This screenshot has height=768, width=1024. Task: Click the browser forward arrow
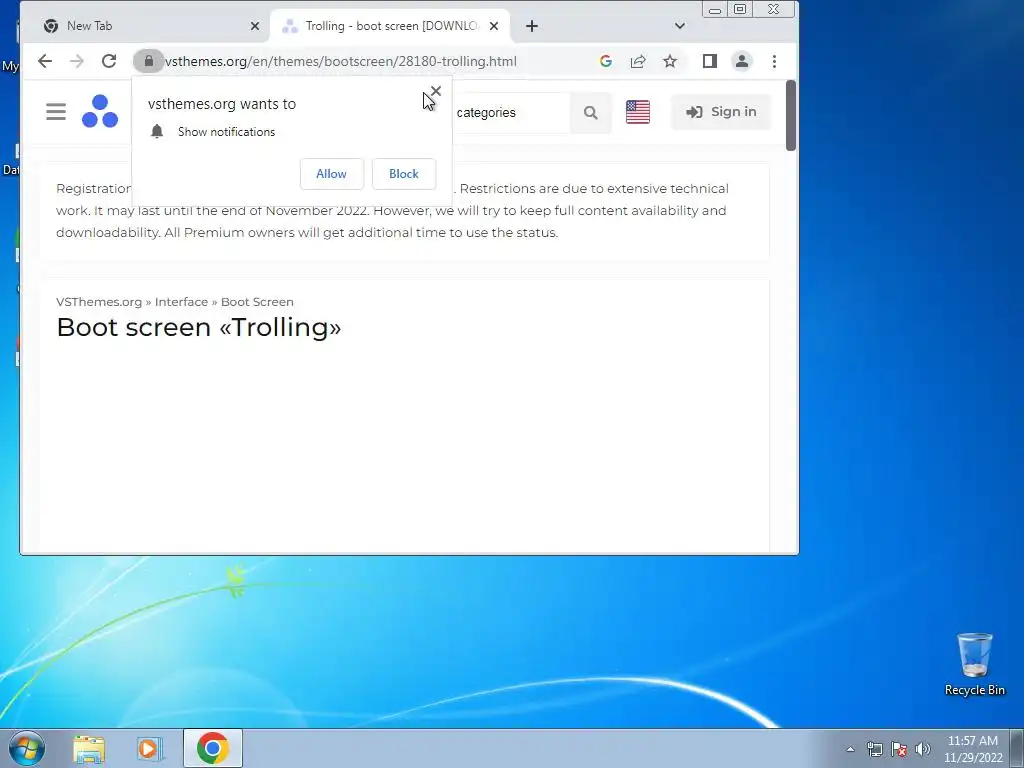(x=76, y=61)
